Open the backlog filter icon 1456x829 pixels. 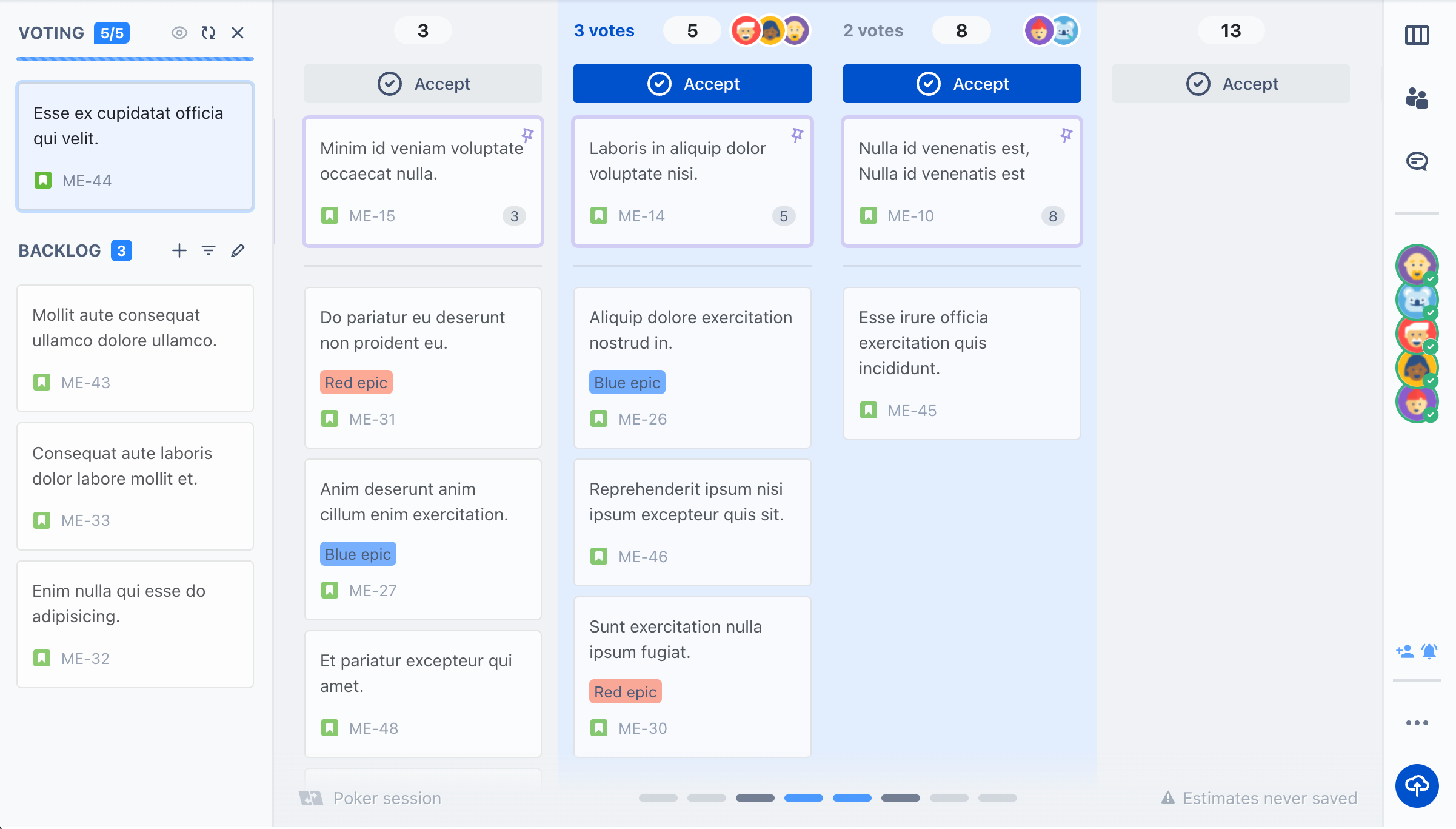209,250
